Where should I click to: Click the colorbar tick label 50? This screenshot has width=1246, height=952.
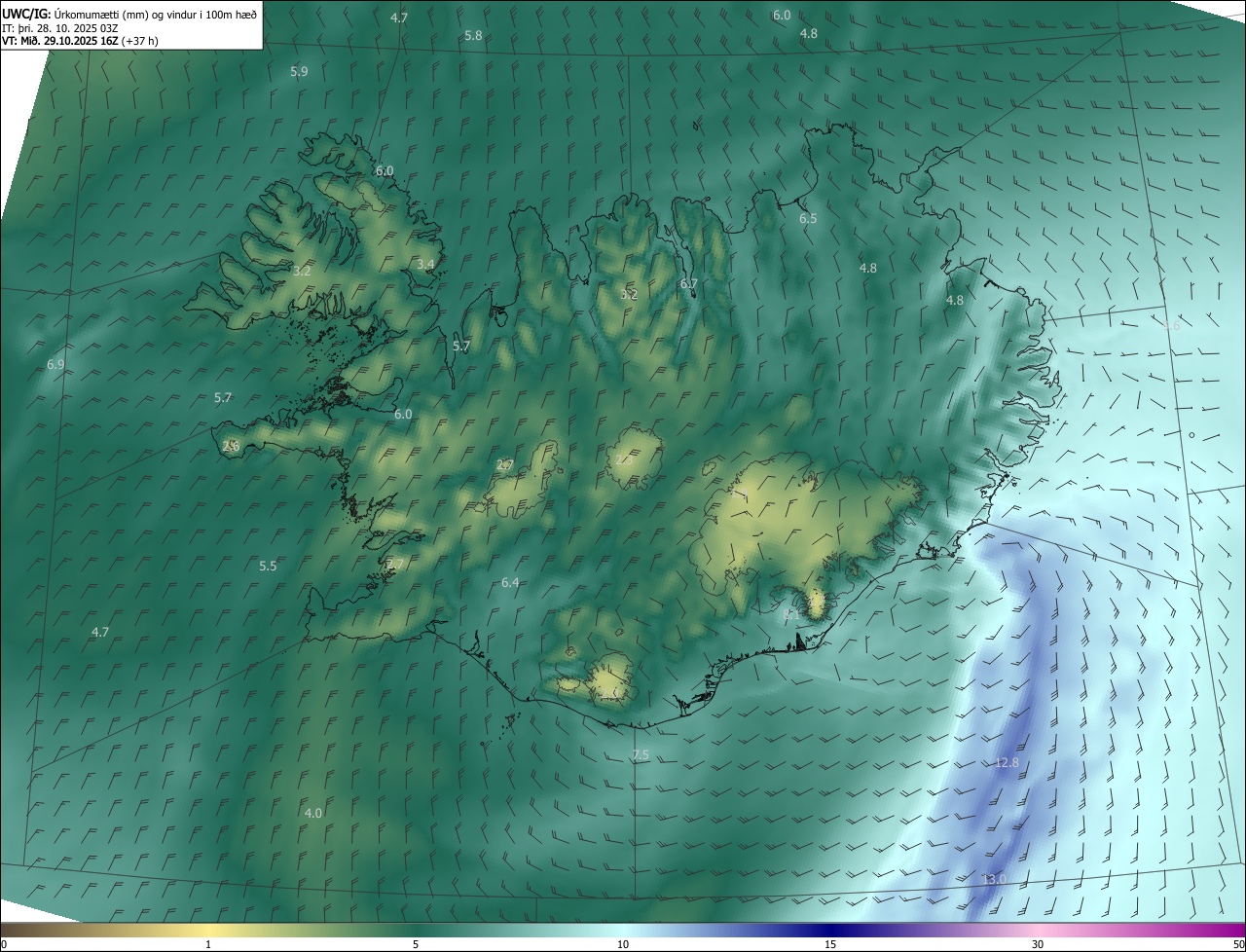pyautogui.click(x=1238, y=944)
